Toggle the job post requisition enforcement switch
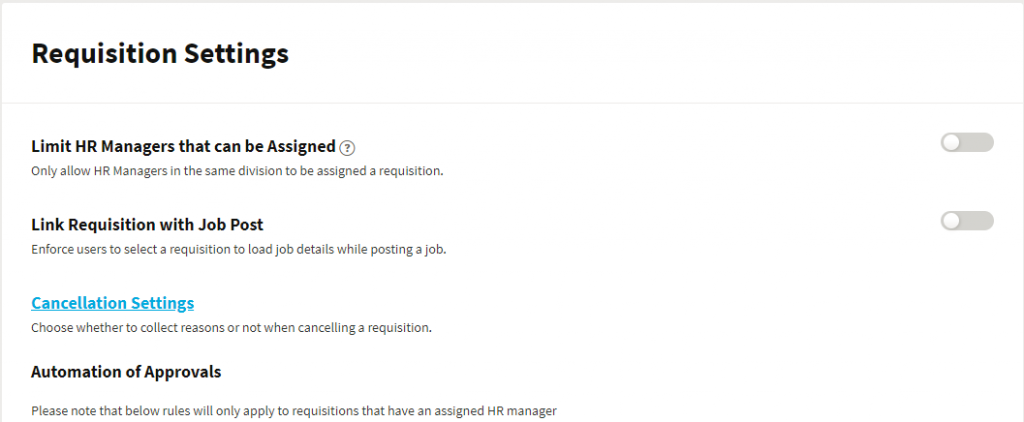Viewport: 1024px width, 422px height. coord(967,221)
